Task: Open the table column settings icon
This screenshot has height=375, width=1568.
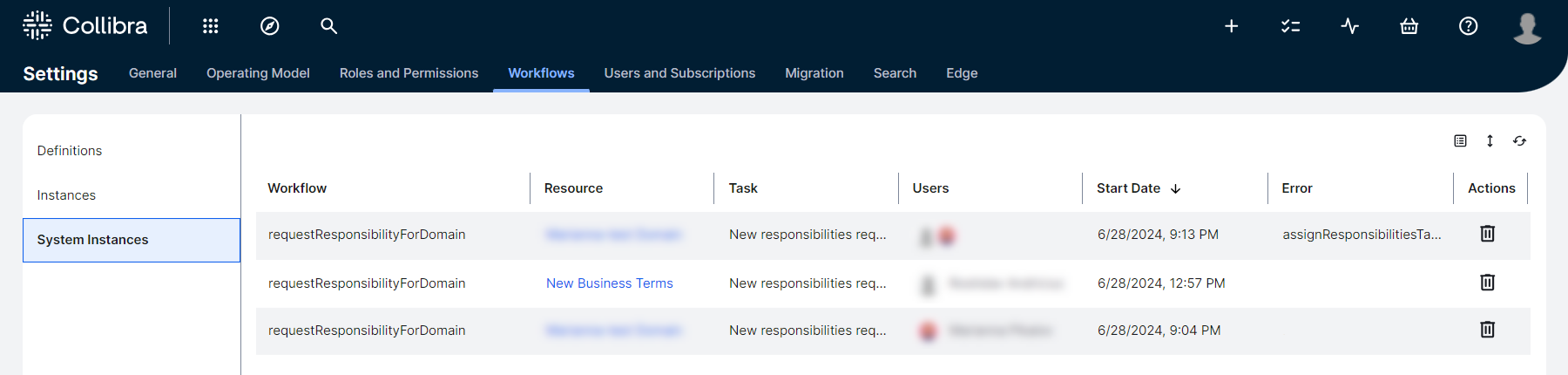Action: (1460, 141)
